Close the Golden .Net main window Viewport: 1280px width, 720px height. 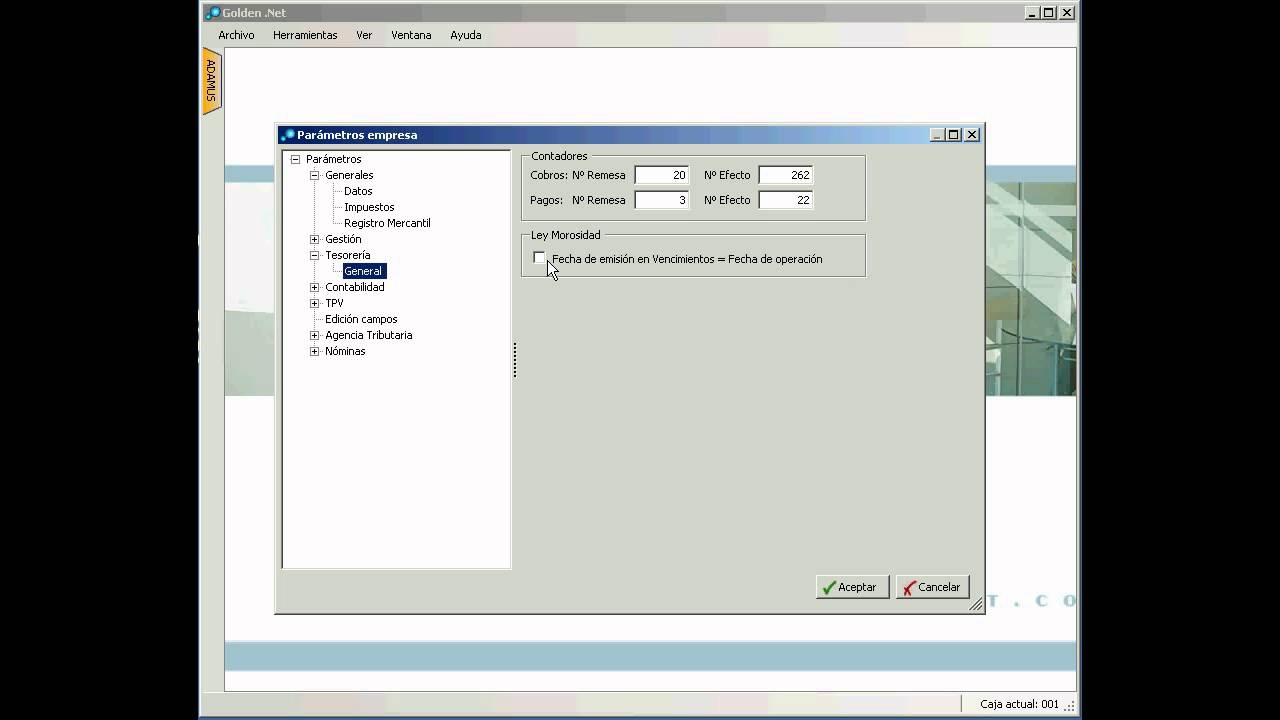tap(1067, 13)
